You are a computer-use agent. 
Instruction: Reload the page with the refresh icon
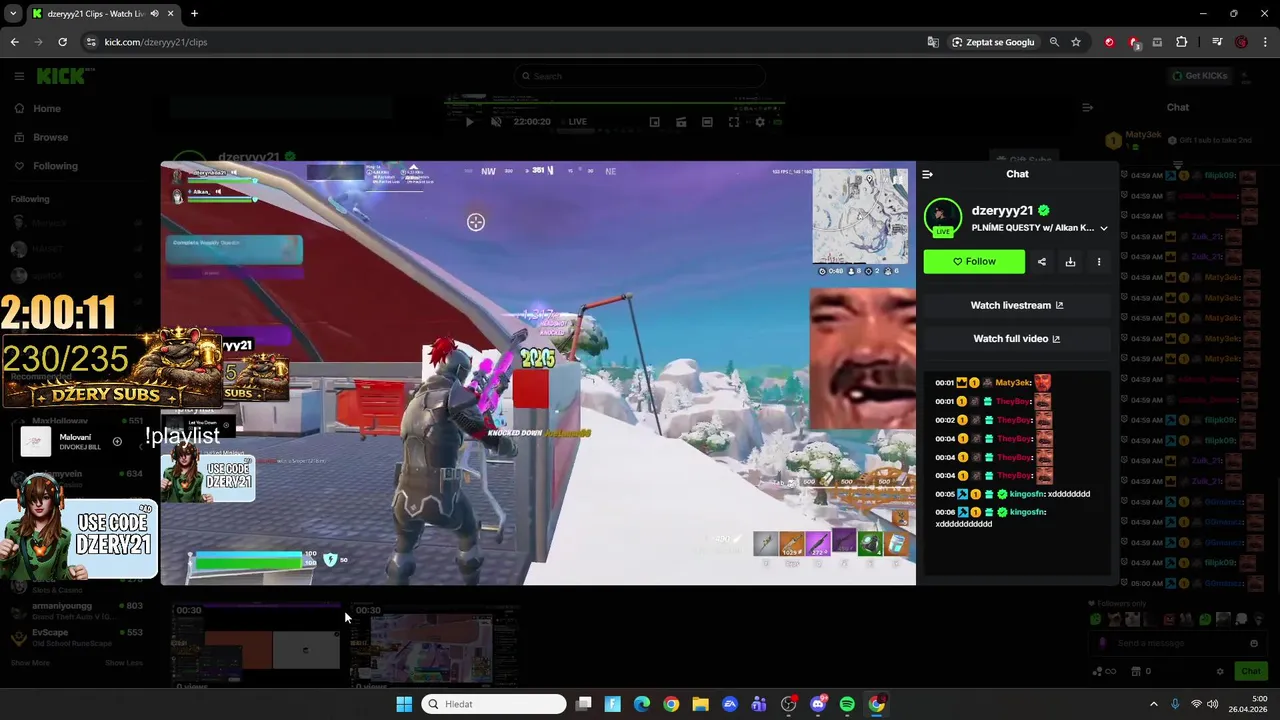click(62, 42)
